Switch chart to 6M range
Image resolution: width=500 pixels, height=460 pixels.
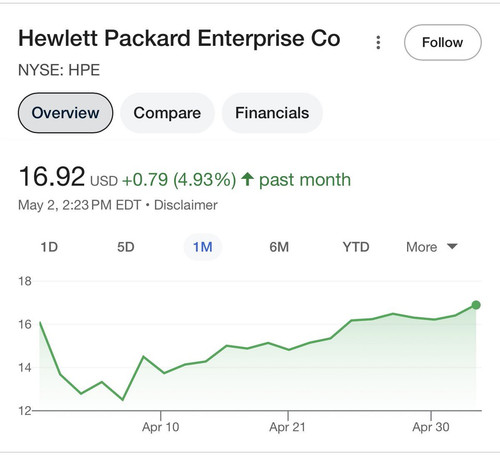(279, 247)
